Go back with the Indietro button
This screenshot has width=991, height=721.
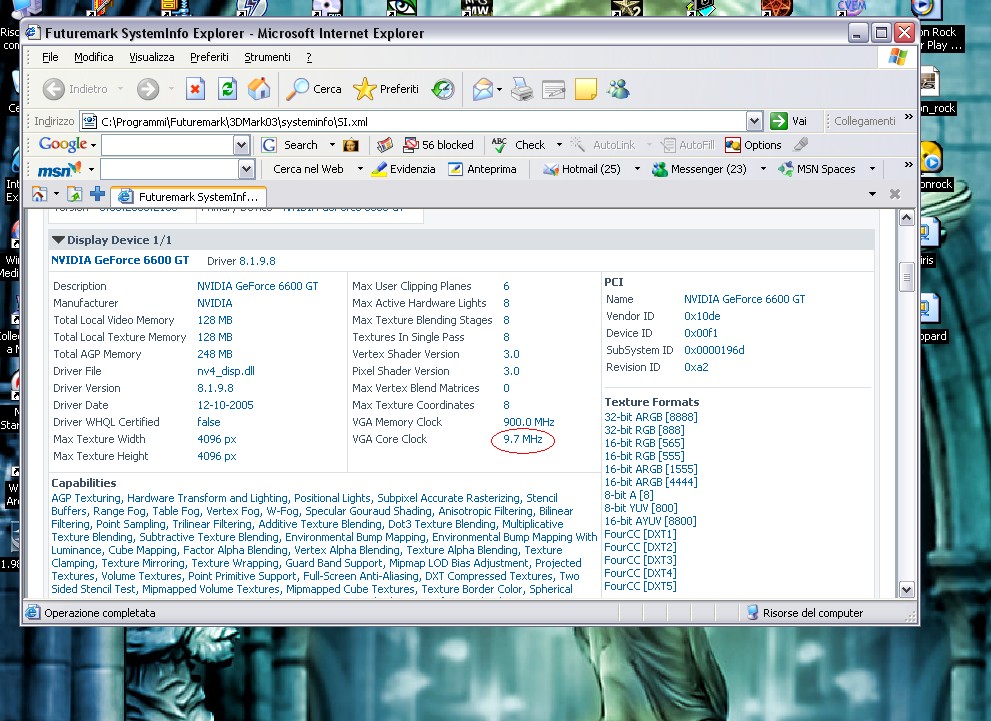click(x=75, y=89)
